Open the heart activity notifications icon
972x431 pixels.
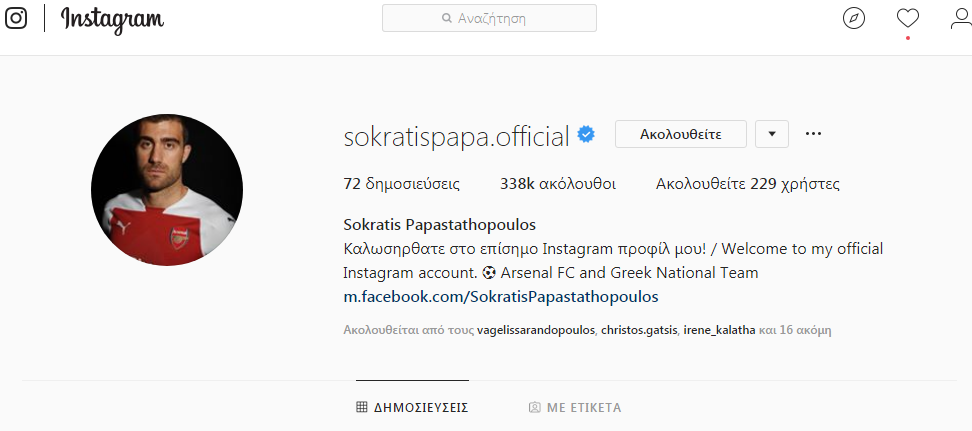pos(908,19)
